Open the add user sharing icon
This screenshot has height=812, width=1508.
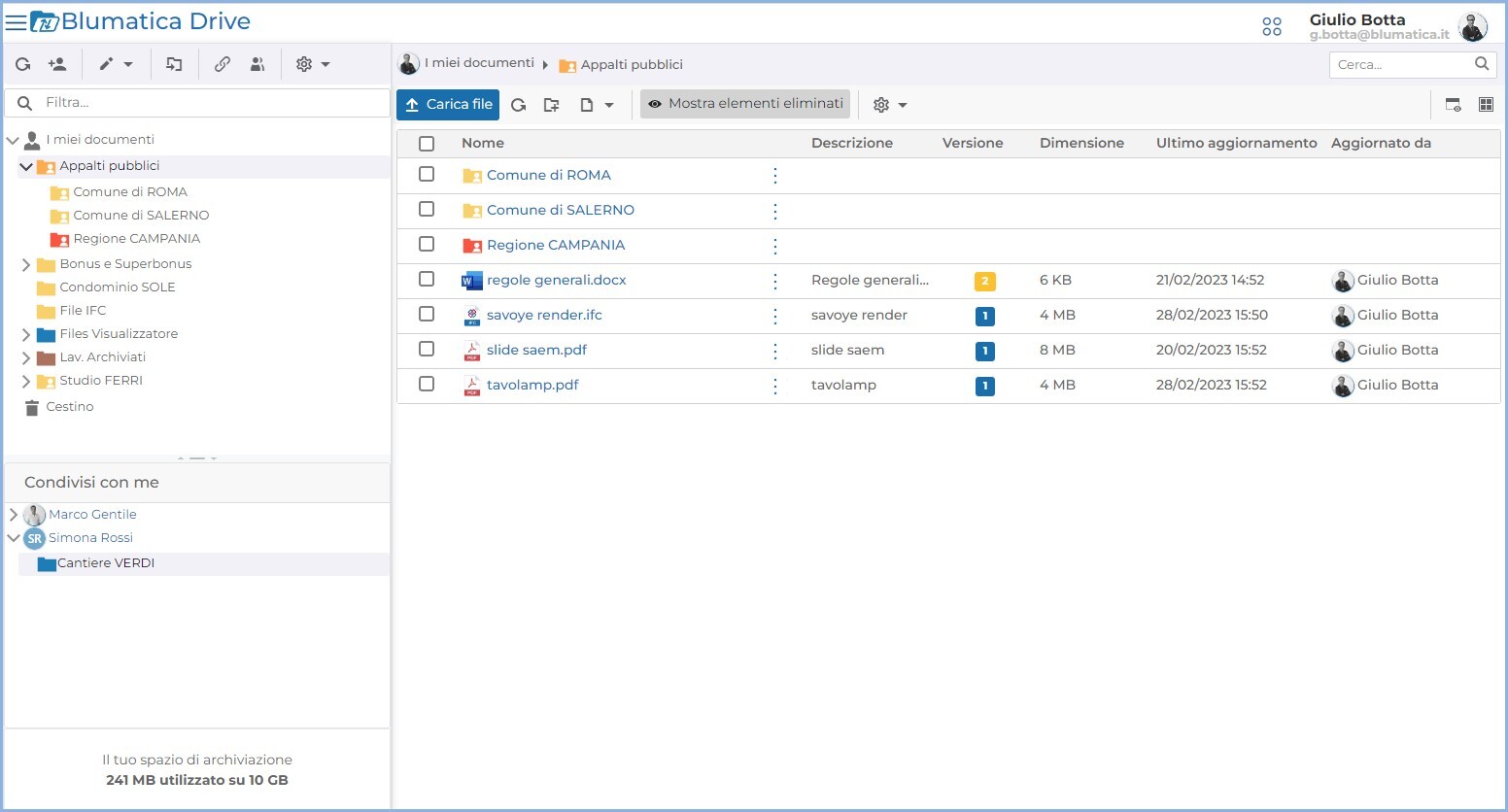[x=56, y=64]
